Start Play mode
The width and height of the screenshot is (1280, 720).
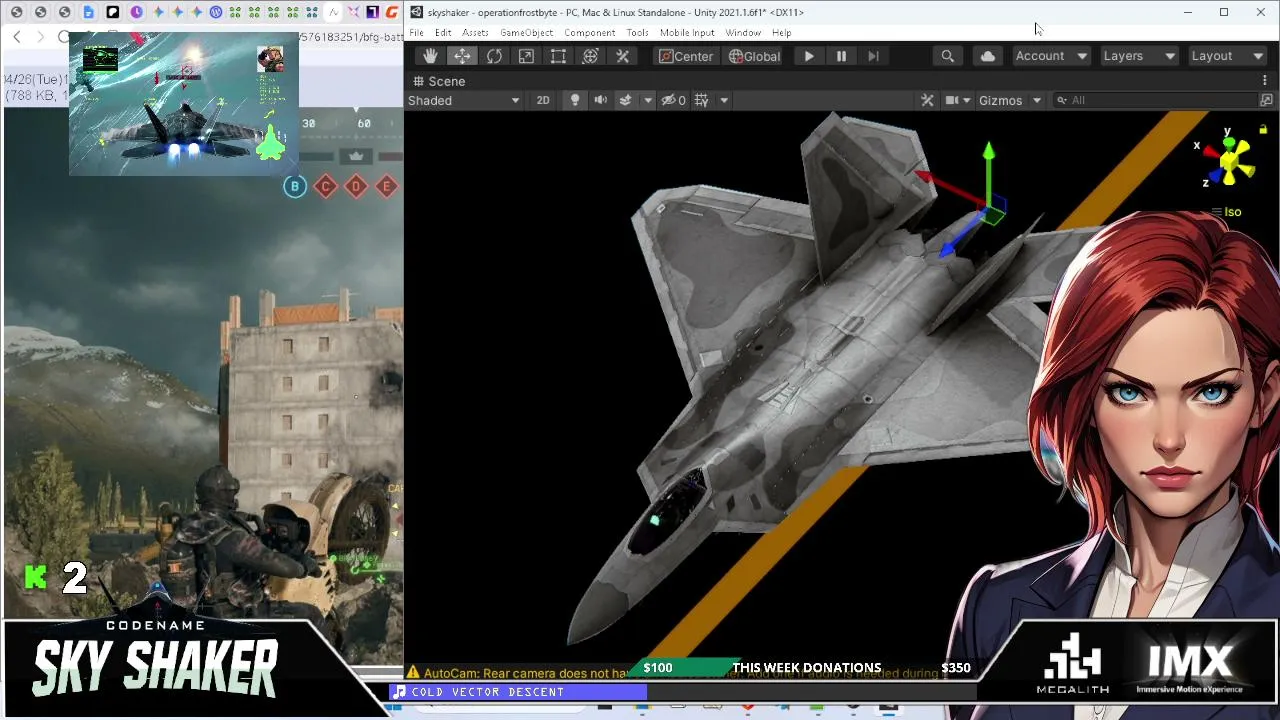(809, 56)
